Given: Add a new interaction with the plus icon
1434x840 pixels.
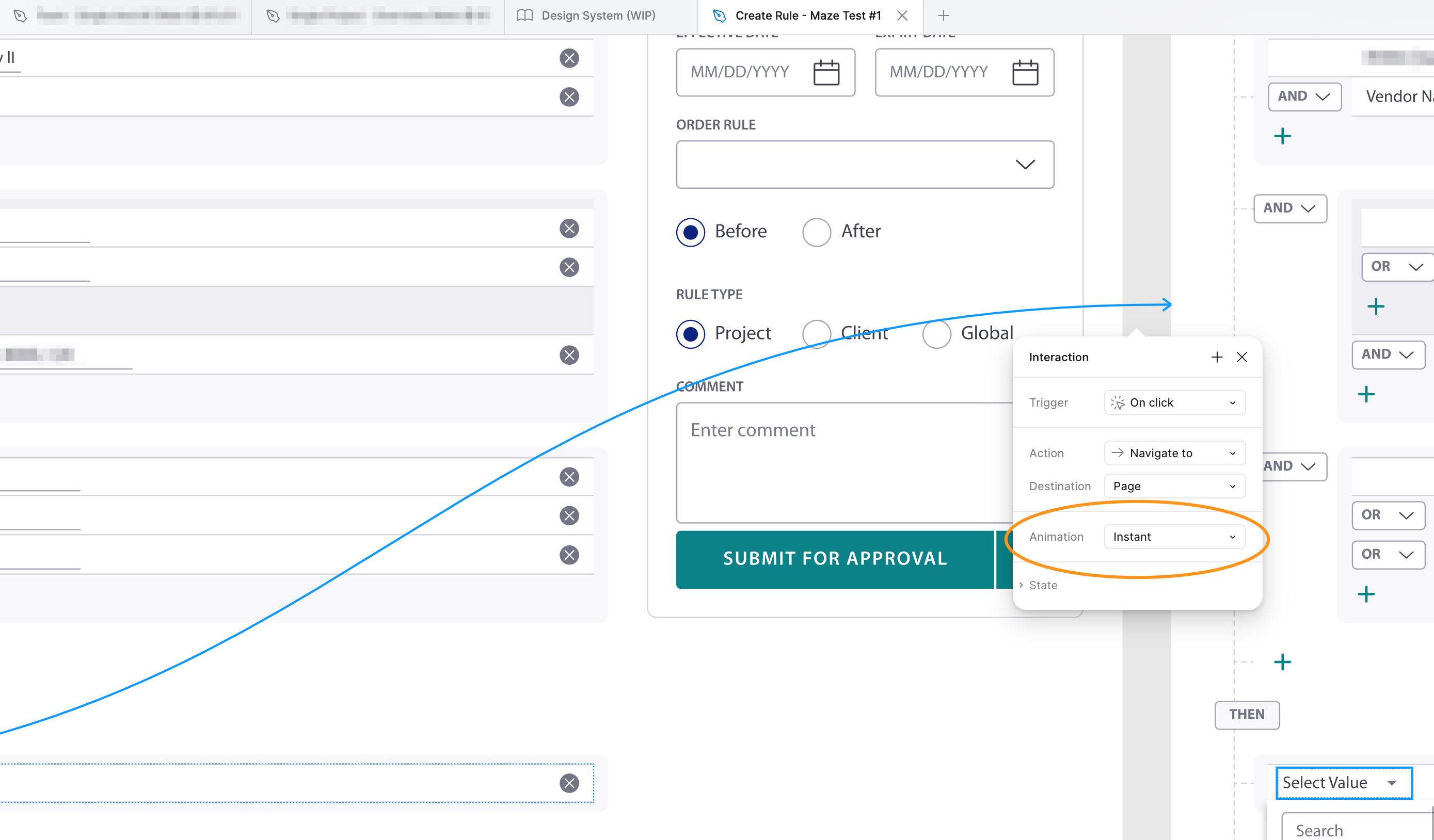Looking at the screenshot, I should [x=1217, y=357].
